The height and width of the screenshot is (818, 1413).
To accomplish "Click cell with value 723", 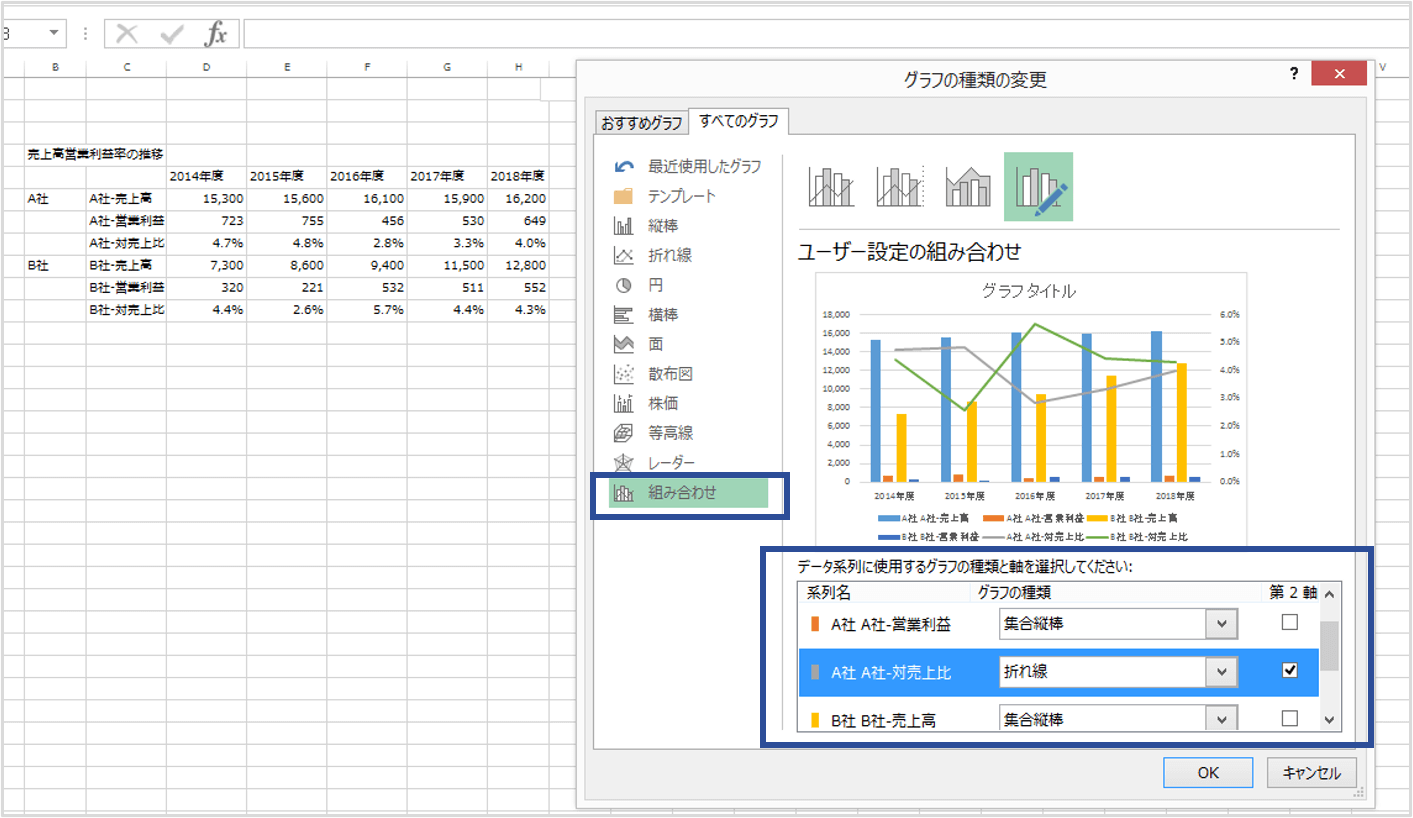I will 206,221.
